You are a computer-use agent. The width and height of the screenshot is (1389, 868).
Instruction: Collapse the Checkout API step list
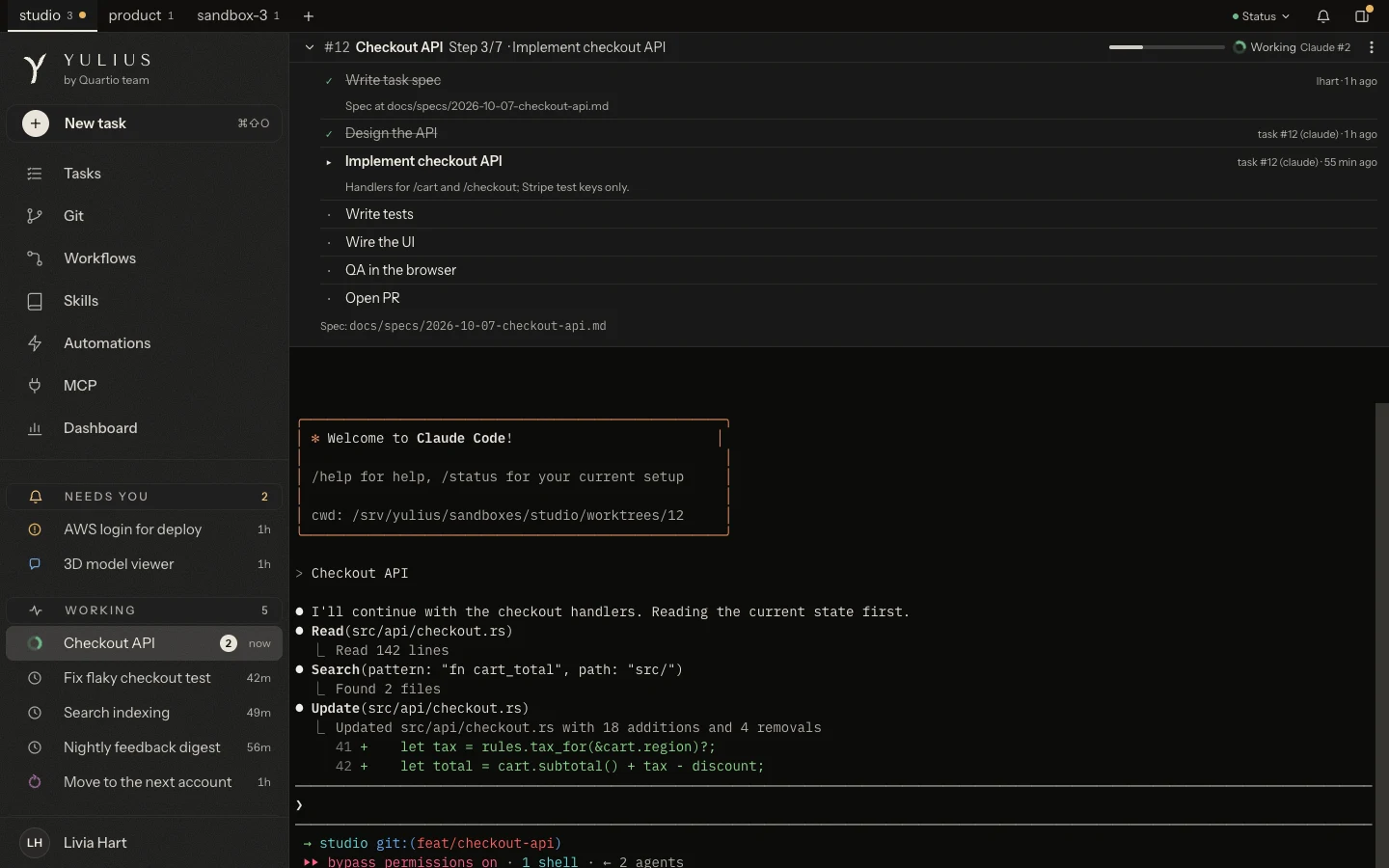(x=309, y=47)
